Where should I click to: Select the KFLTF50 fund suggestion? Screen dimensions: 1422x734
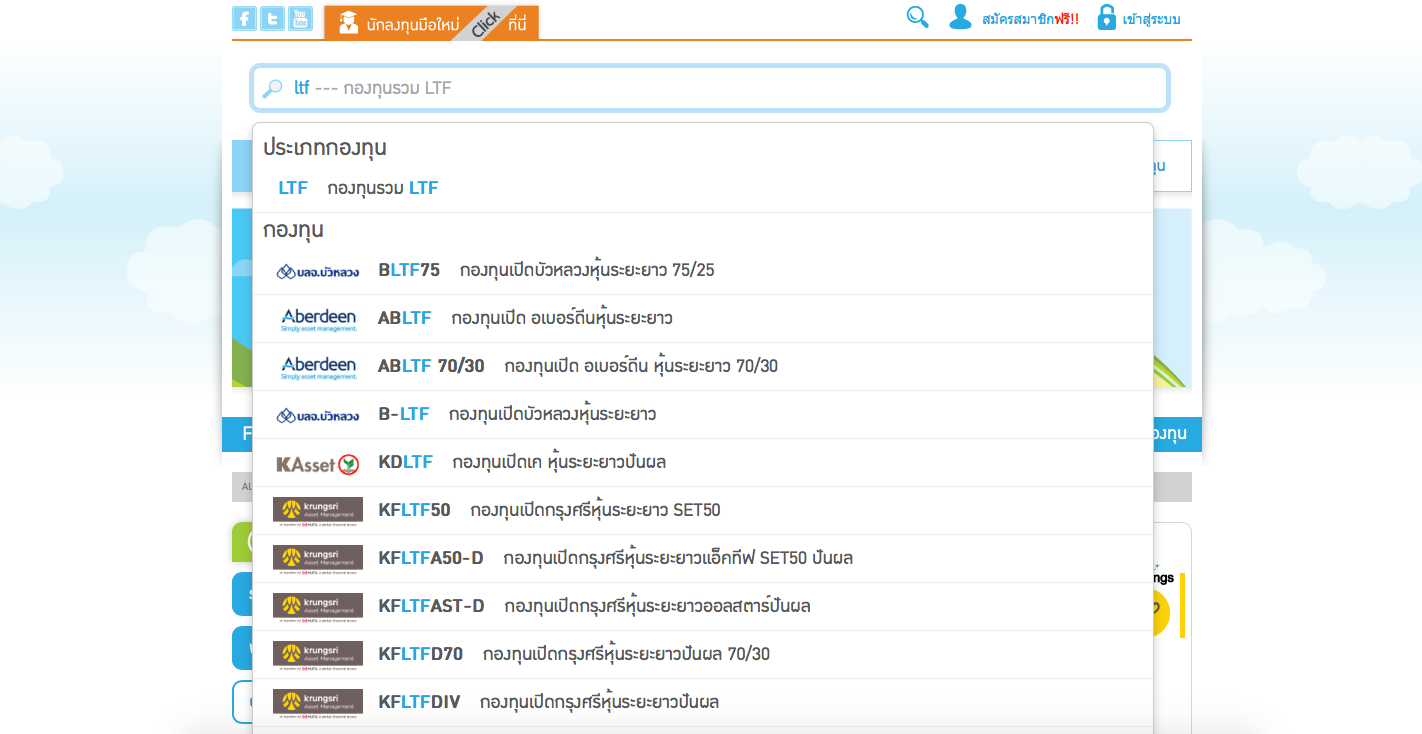[x=702, y=510]
